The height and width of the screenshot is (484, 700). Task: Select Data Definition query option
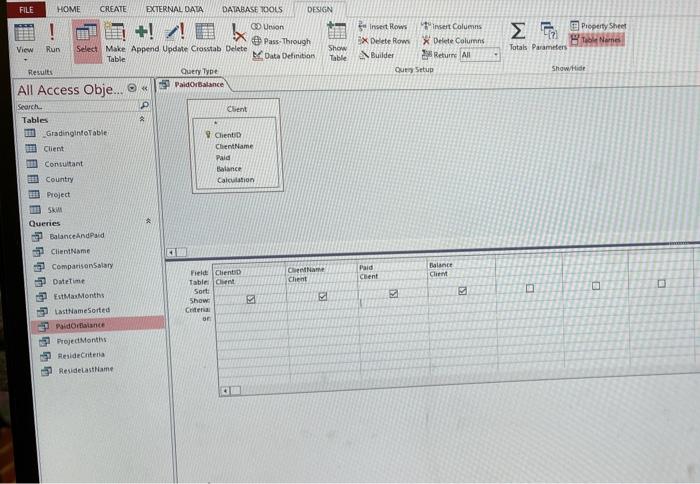click(x=284, y=56)
